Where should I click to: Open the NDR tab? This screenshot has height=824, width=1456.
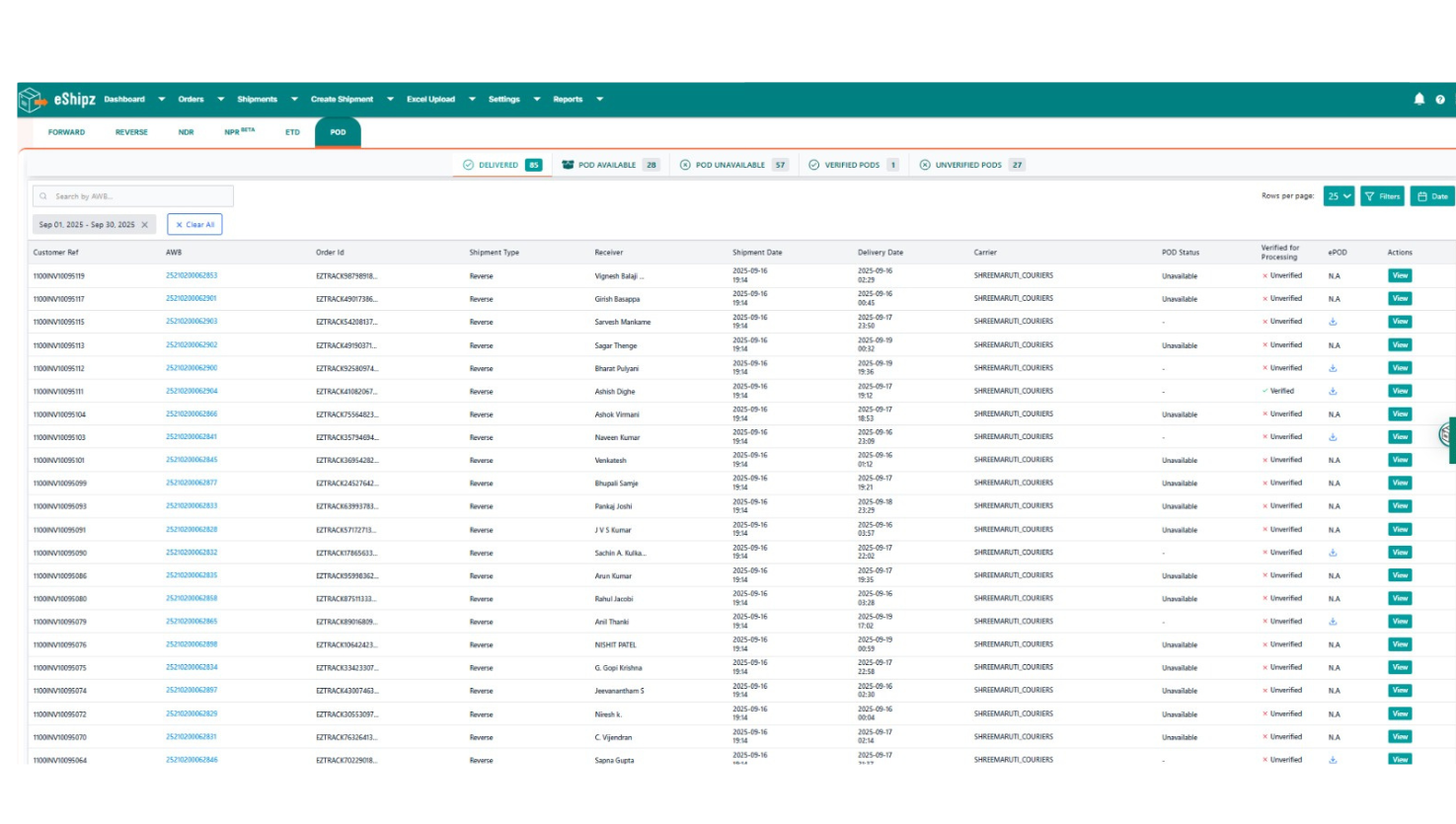[186, 132]
